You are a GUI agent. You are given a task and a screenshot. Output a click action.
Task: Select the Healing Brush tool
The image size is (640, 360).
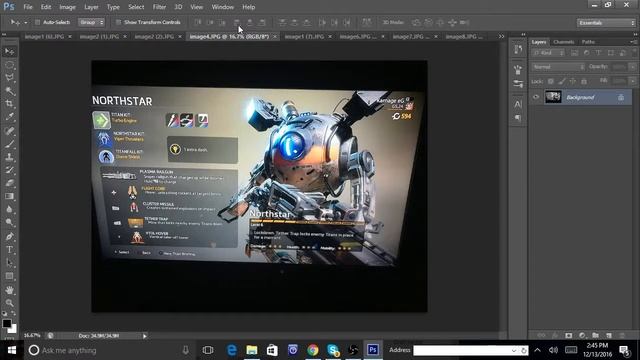point(9,131)
